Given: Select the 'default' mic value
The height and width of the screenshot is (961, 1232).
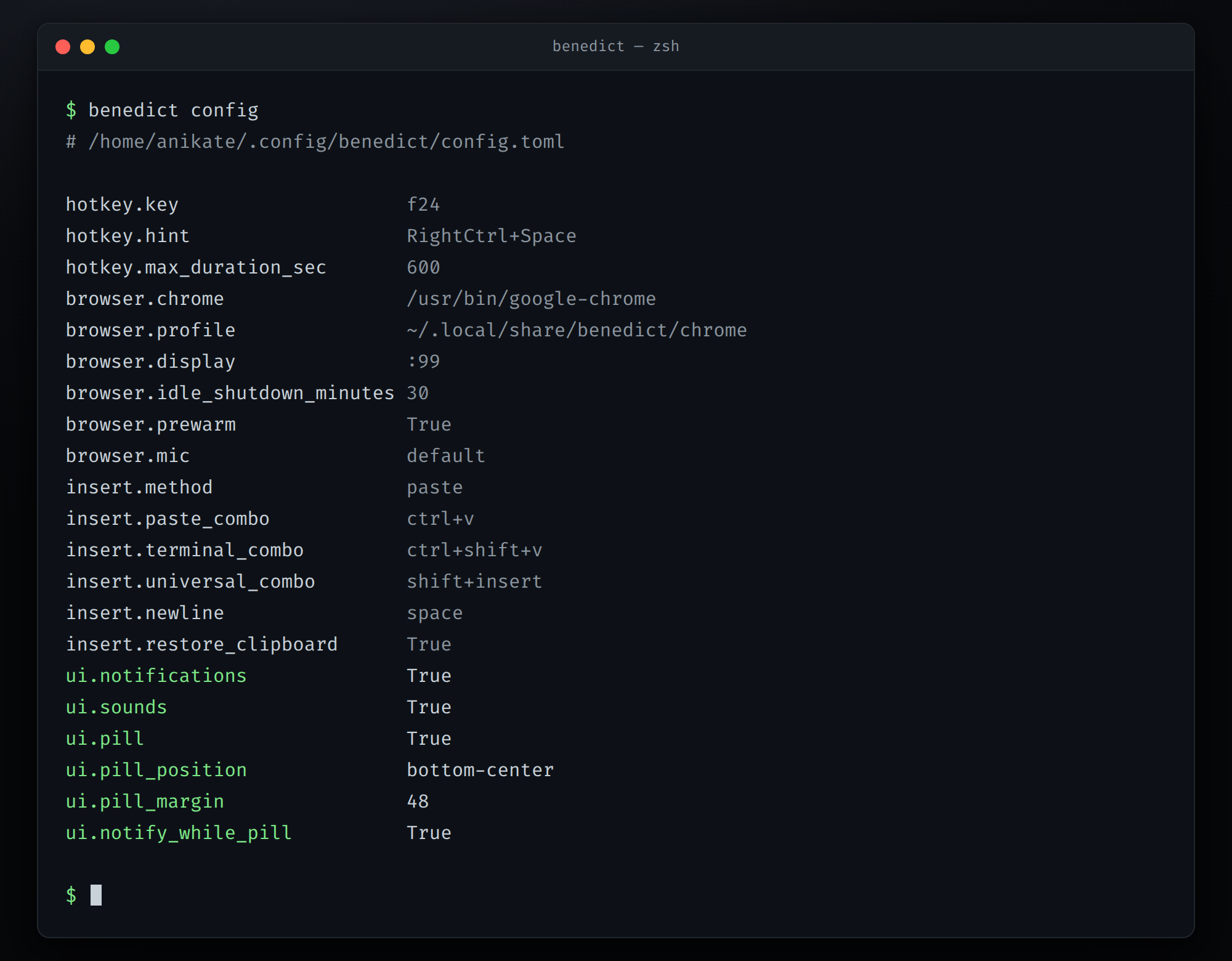Looking at the screenshot, I should coord(446,456).
